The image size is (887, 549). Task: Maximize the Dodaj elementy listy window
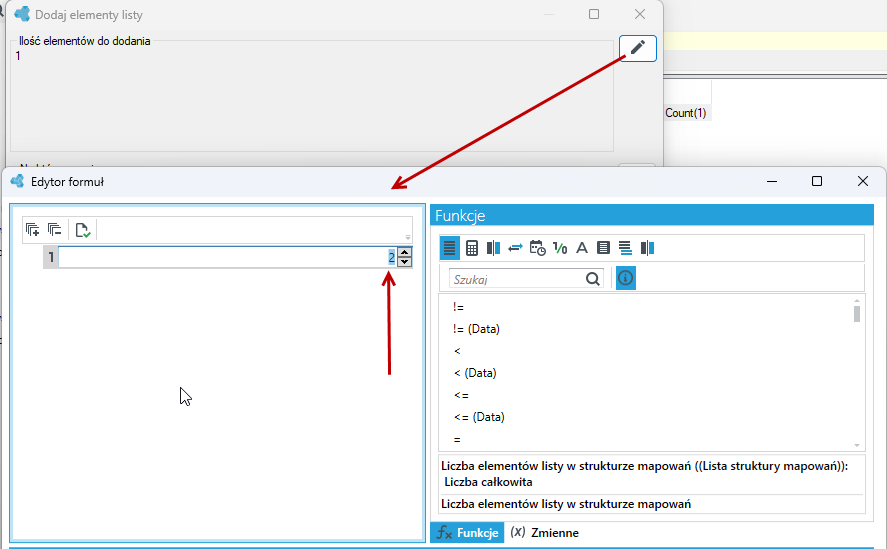pyautogui.click(x=594, y=14)
